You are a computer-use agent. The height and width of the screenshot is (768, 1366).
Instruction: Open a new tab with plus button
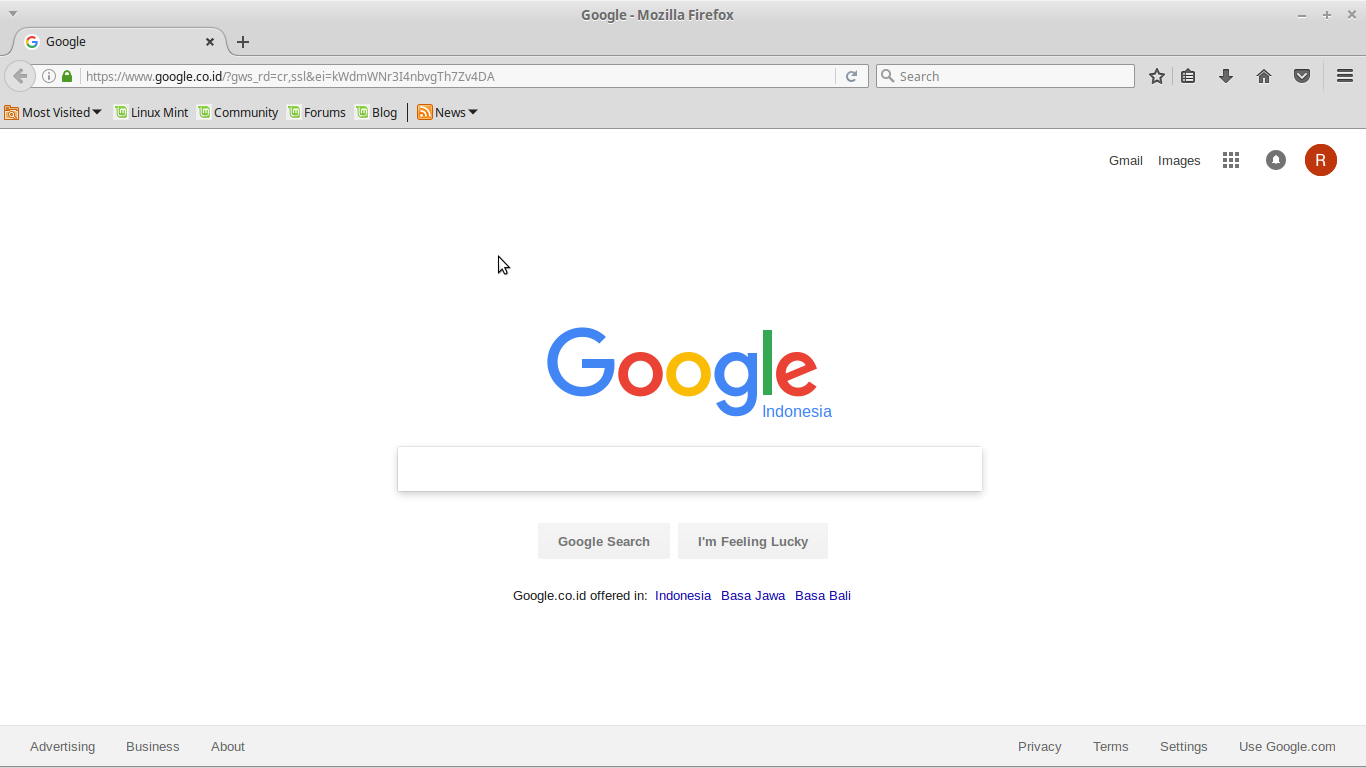(243, 42)
